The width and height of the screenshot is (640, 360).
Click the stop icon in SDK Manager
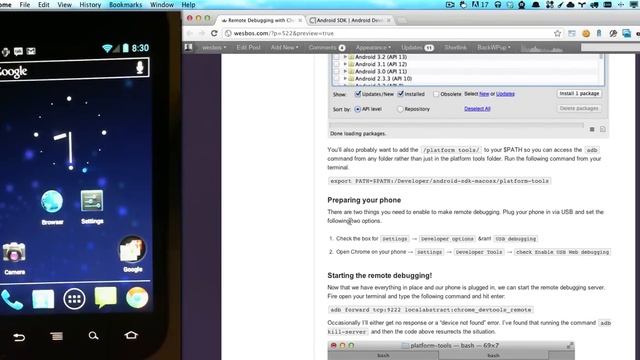coord(592,129)
